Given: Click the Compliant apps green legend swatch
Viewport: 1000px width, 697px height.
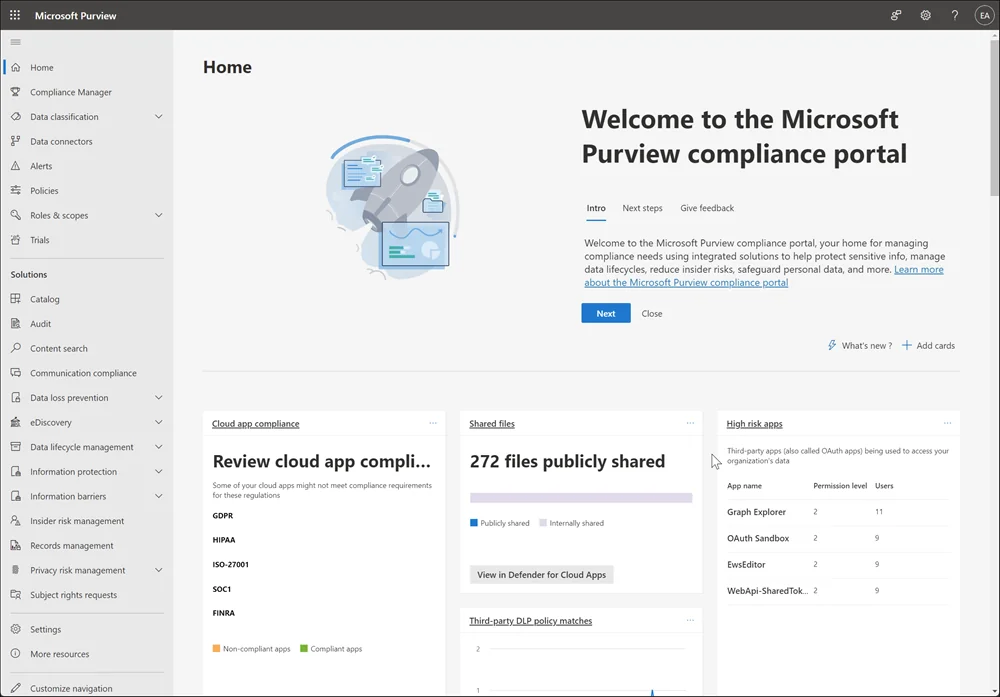Looking at the screenshot, I should [x=304, y=649].
